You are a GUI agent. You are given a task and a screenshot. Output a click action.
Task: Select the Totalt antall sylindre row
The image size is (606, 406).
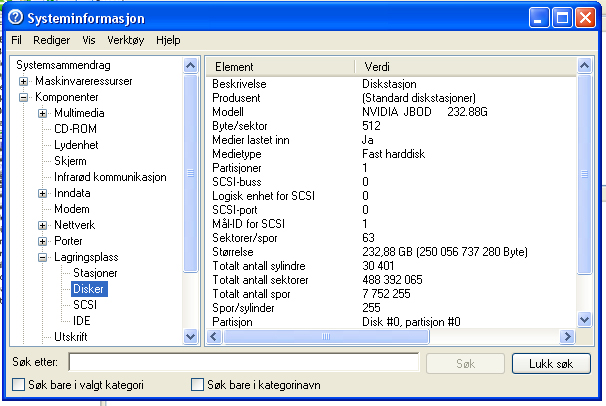pos(391,265)
